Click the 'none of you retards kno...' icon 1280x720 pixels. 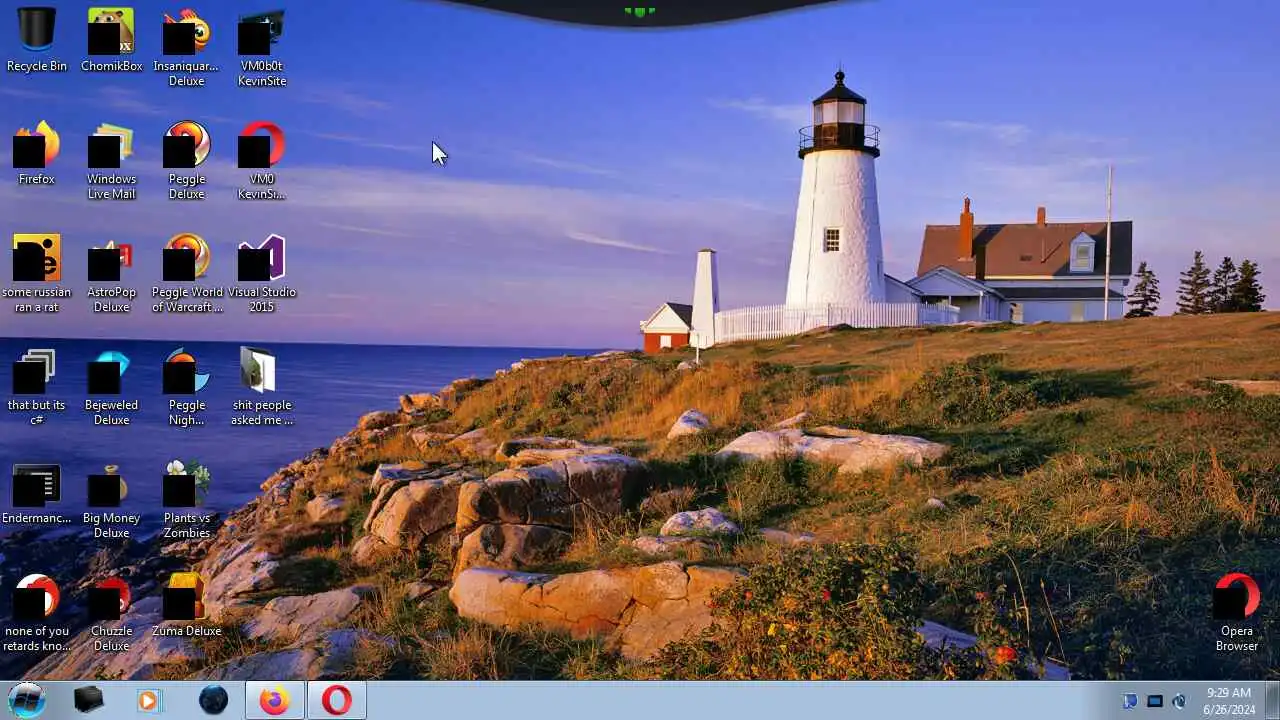point(37,612)
